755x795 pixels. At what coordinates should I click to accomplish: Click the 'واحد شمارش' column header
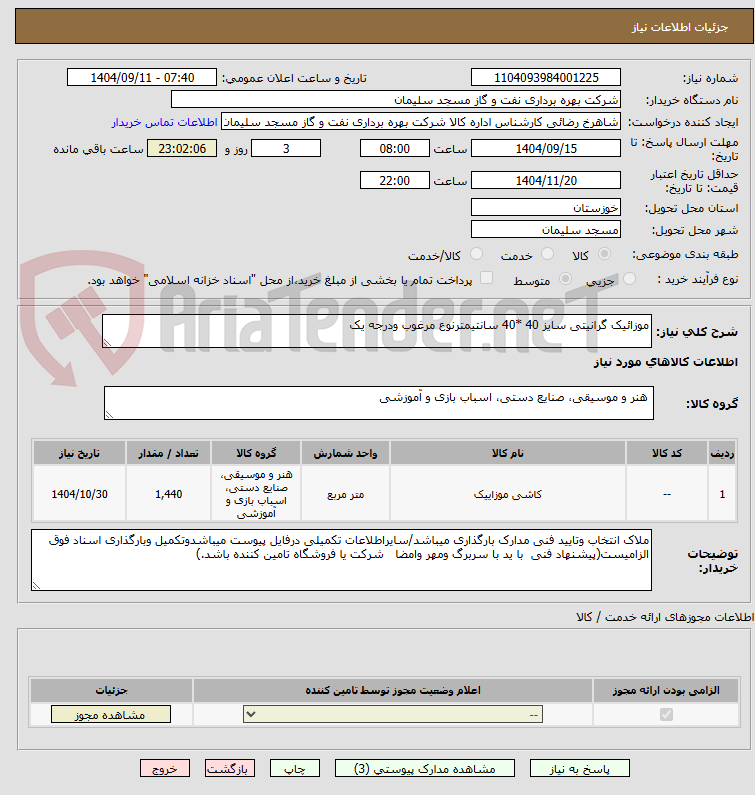(345, 453)
